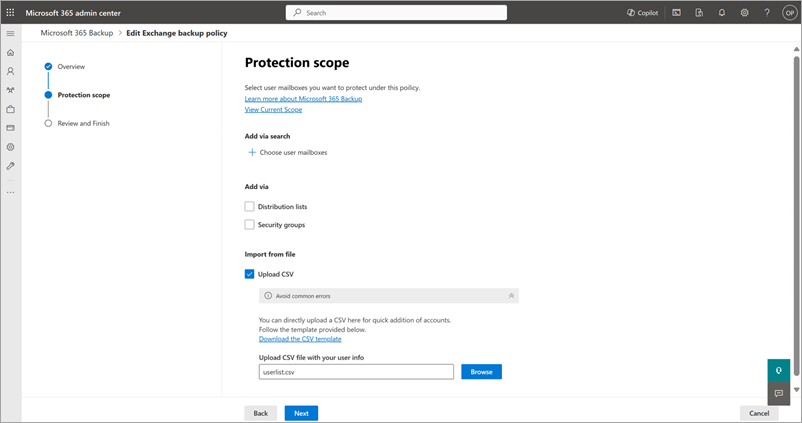Screen dimensions: 802x423
Task: Open Copilot from the top bar
Action: tap(642, 13)
